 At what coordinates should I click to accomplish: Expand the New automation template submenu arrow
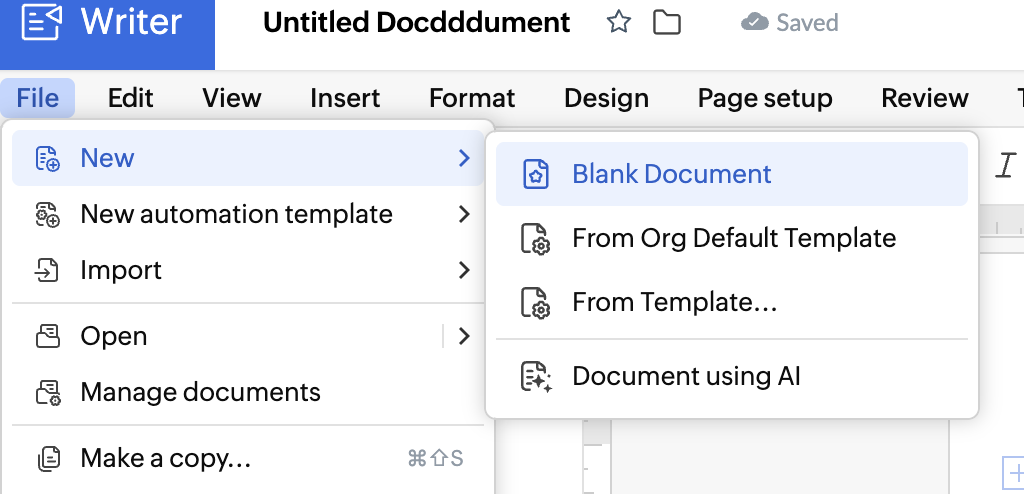tap(463, 214)
